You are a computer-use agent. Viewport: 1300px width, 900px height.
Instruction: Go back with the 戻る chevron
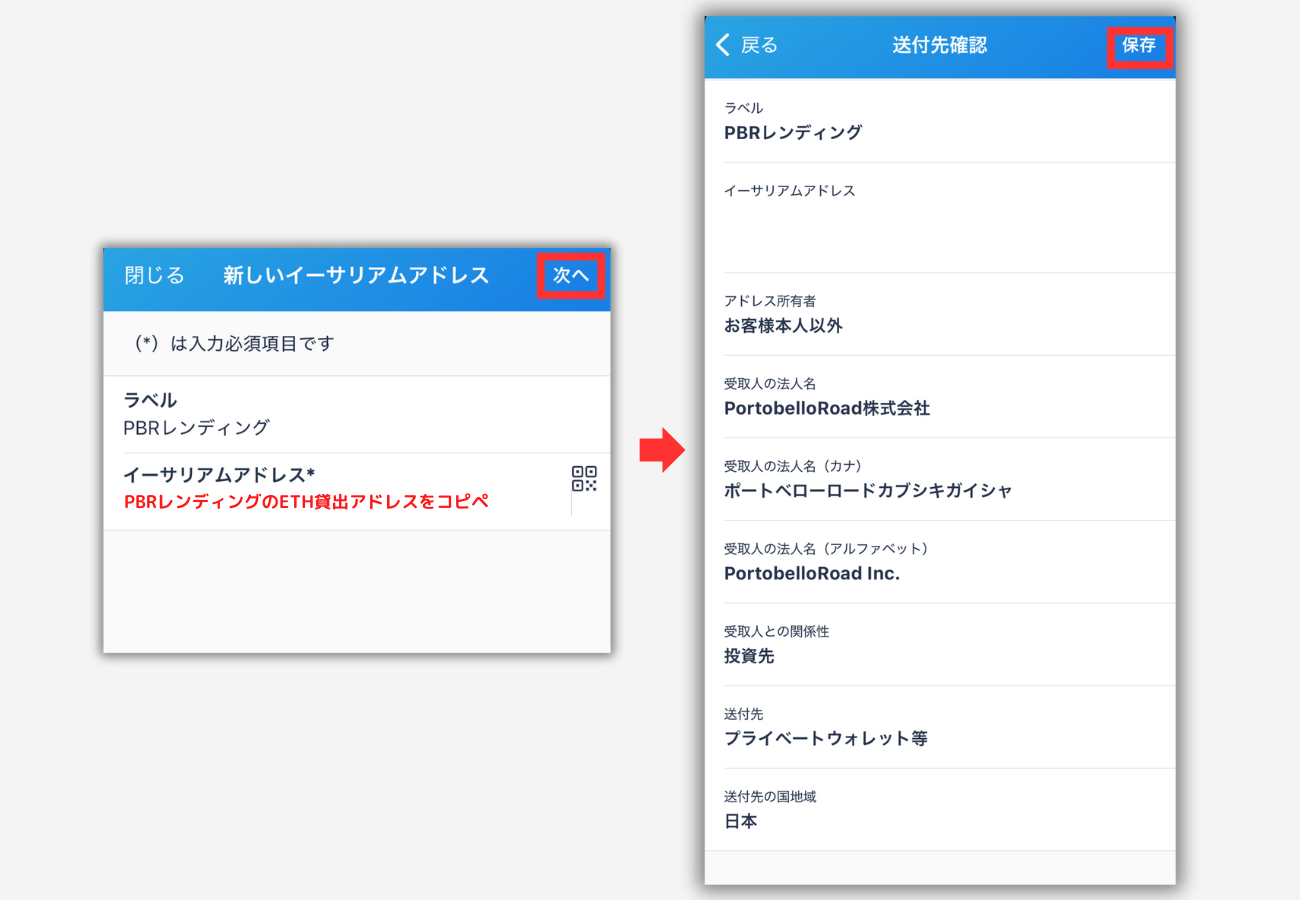724,45
